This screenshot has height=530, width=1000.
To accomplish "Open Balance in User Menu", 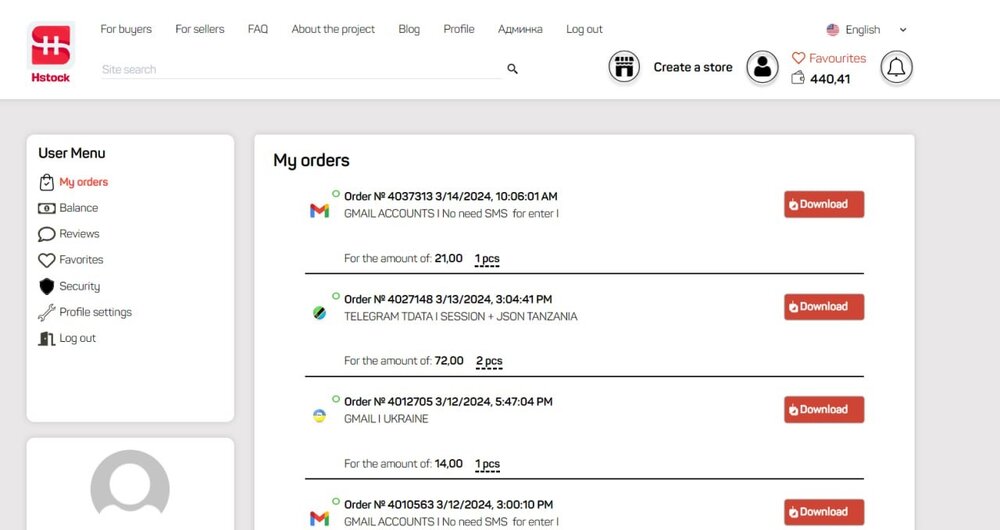I will click(x=78, y=208).
